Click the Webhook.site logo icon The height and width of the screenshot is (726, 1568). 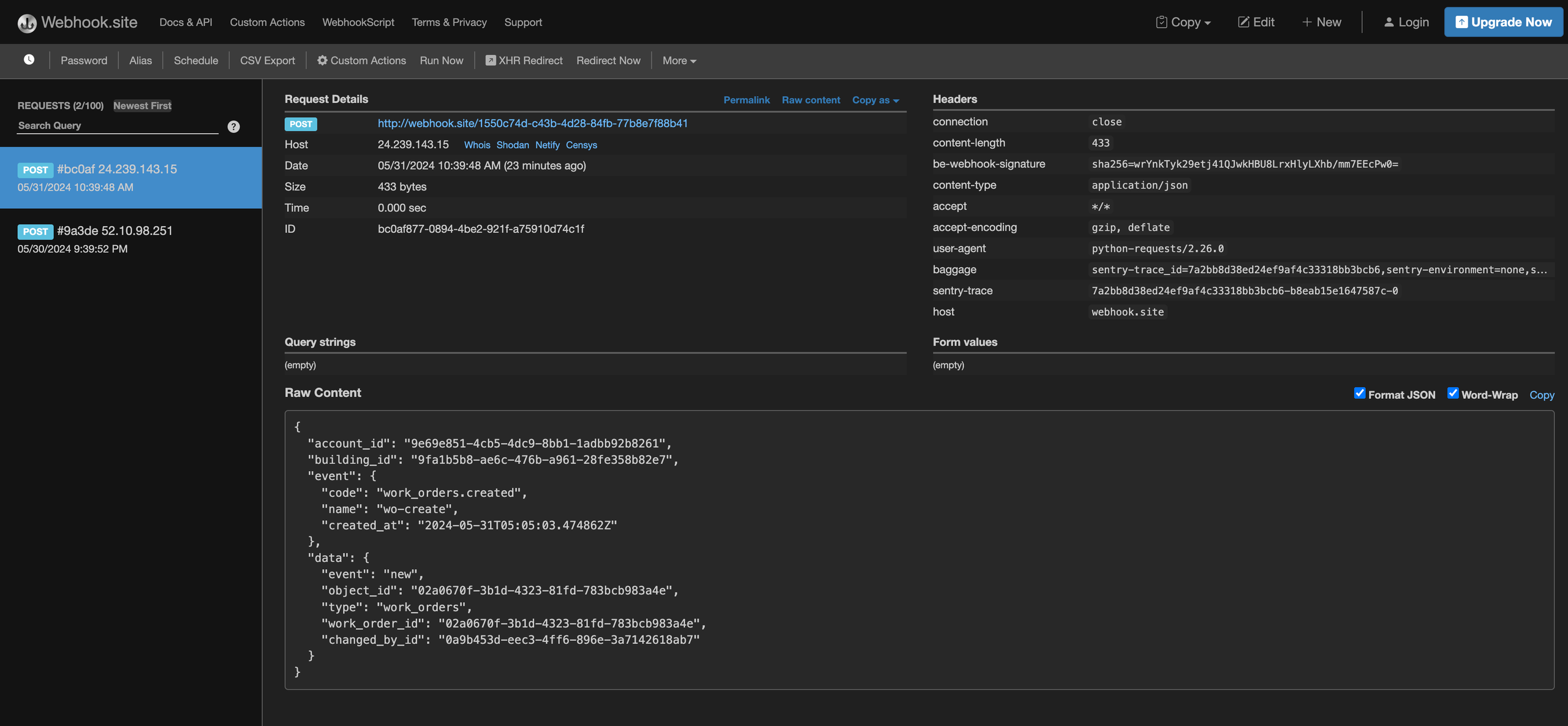point(27,23)
